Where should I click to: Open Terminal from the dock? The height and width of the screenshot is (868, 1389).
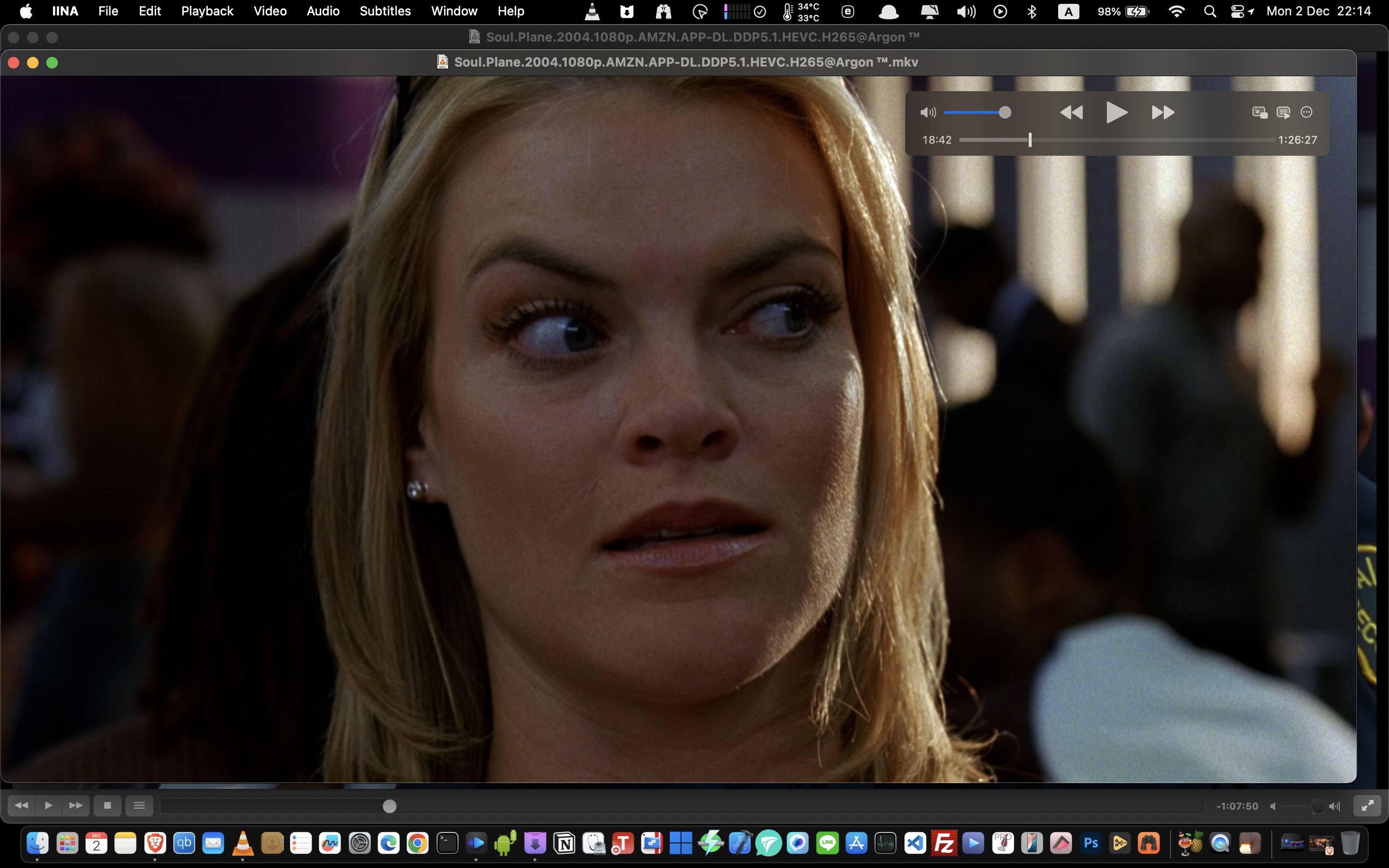click(x=447, y=843)
